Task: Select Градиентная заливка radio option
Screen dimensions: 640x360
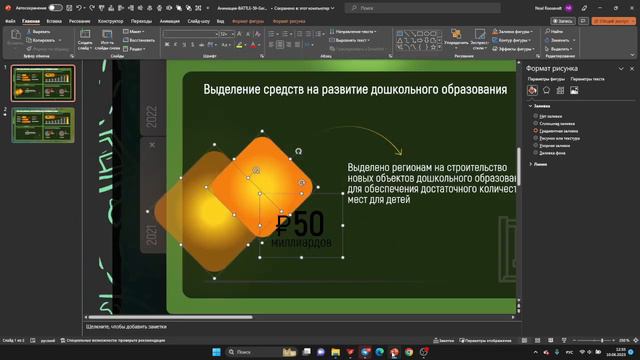Action: (x=556, y=131)
